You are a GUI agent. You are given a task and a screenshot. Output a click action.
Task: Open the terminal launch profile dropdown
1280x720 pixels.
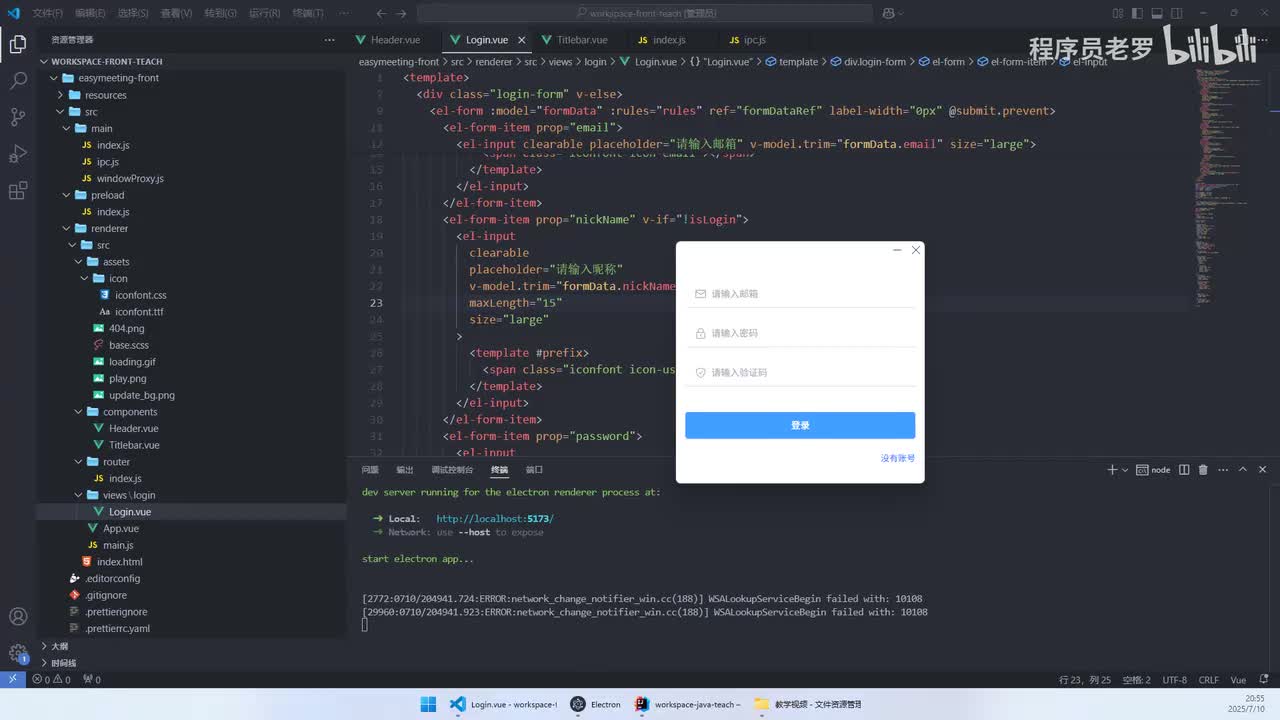coord(1125,469)
